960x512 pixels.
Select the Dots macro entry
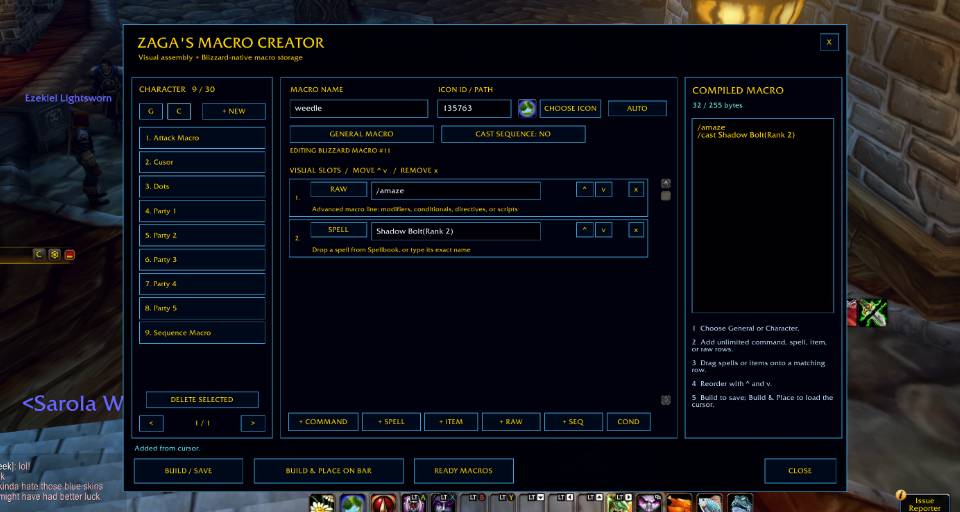202,186
